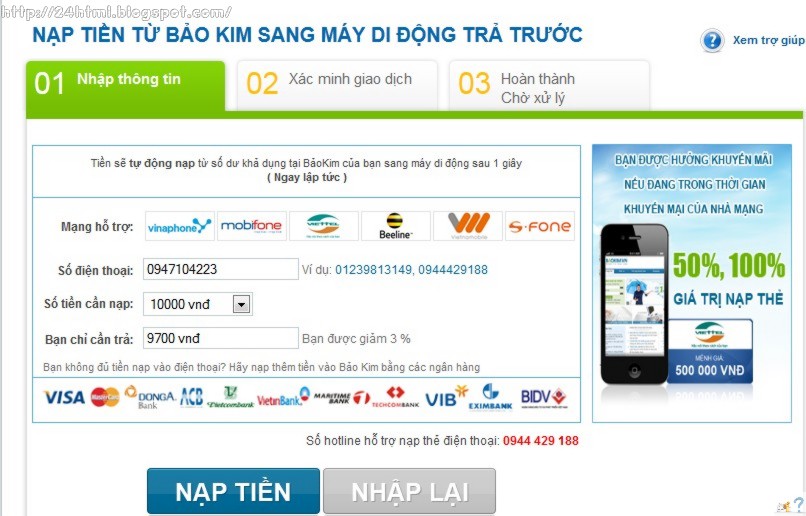Screen dimensions: 806x516
Task: Choose the Mobifone carrier icon
Action: tap(251, 226)
